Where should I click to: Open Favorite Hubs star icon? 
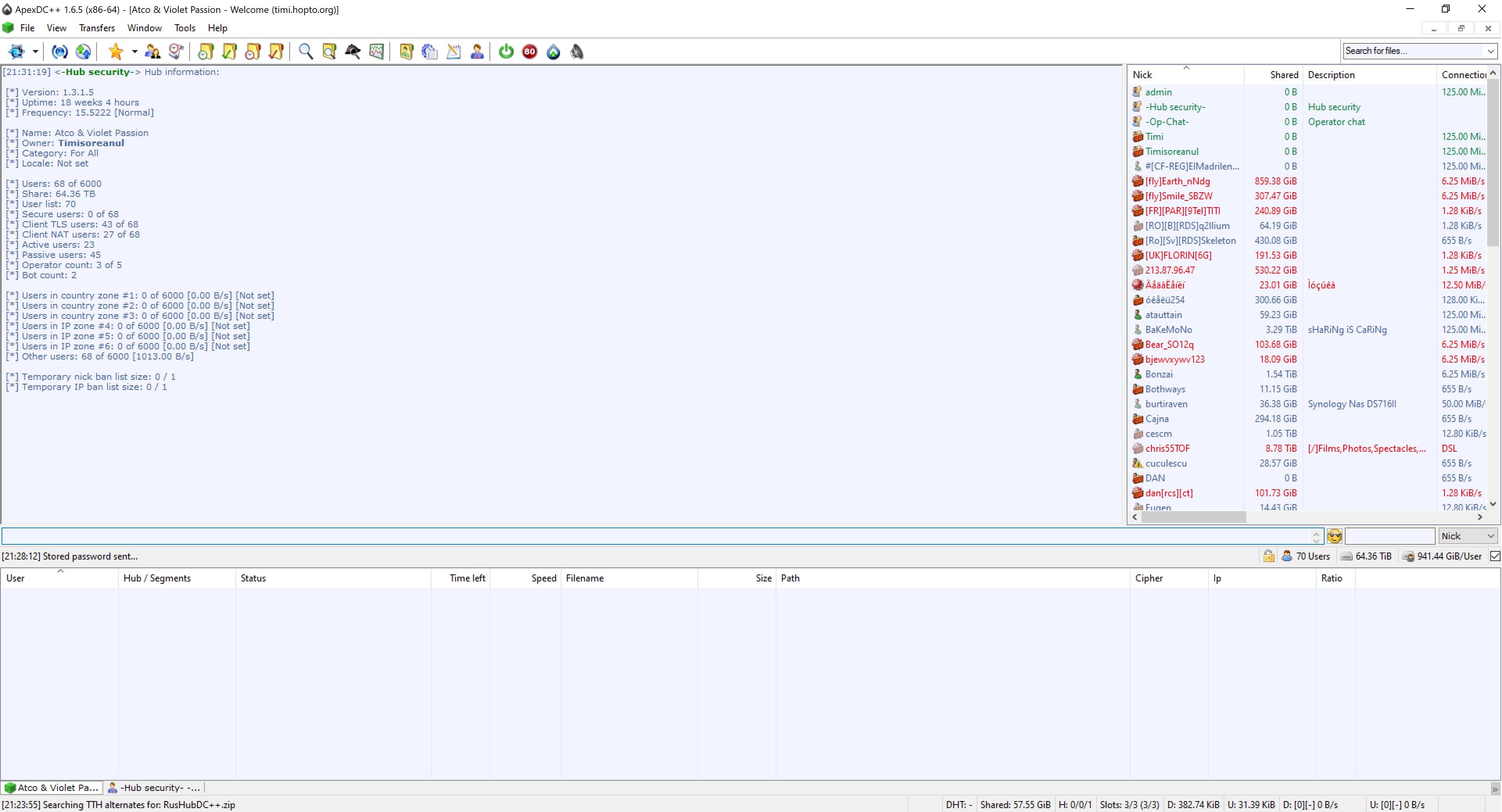pos(115,51)
